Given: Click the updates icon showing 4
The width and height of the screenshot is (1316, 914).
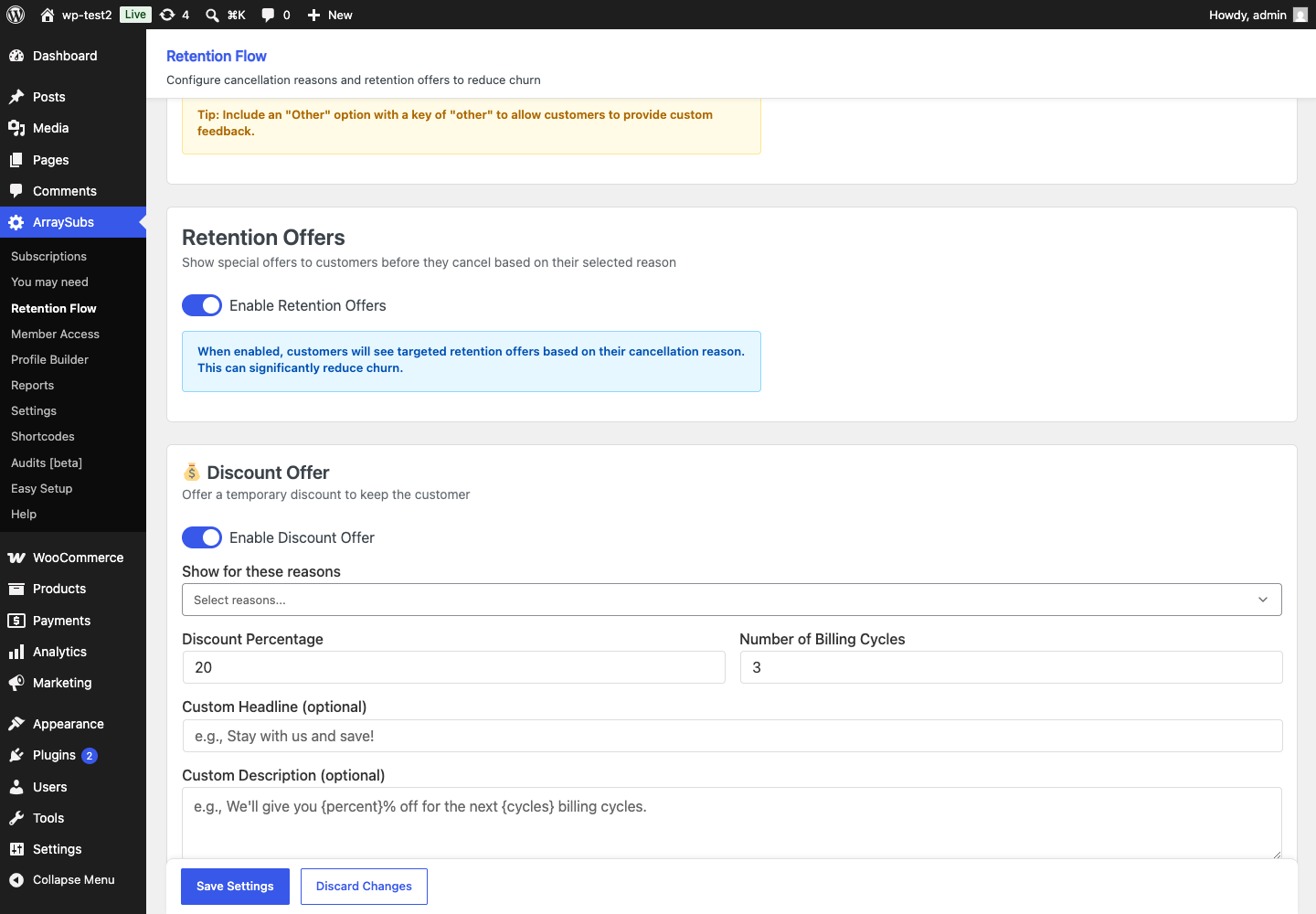Looking at the screenshot, I should click(167, 15).
